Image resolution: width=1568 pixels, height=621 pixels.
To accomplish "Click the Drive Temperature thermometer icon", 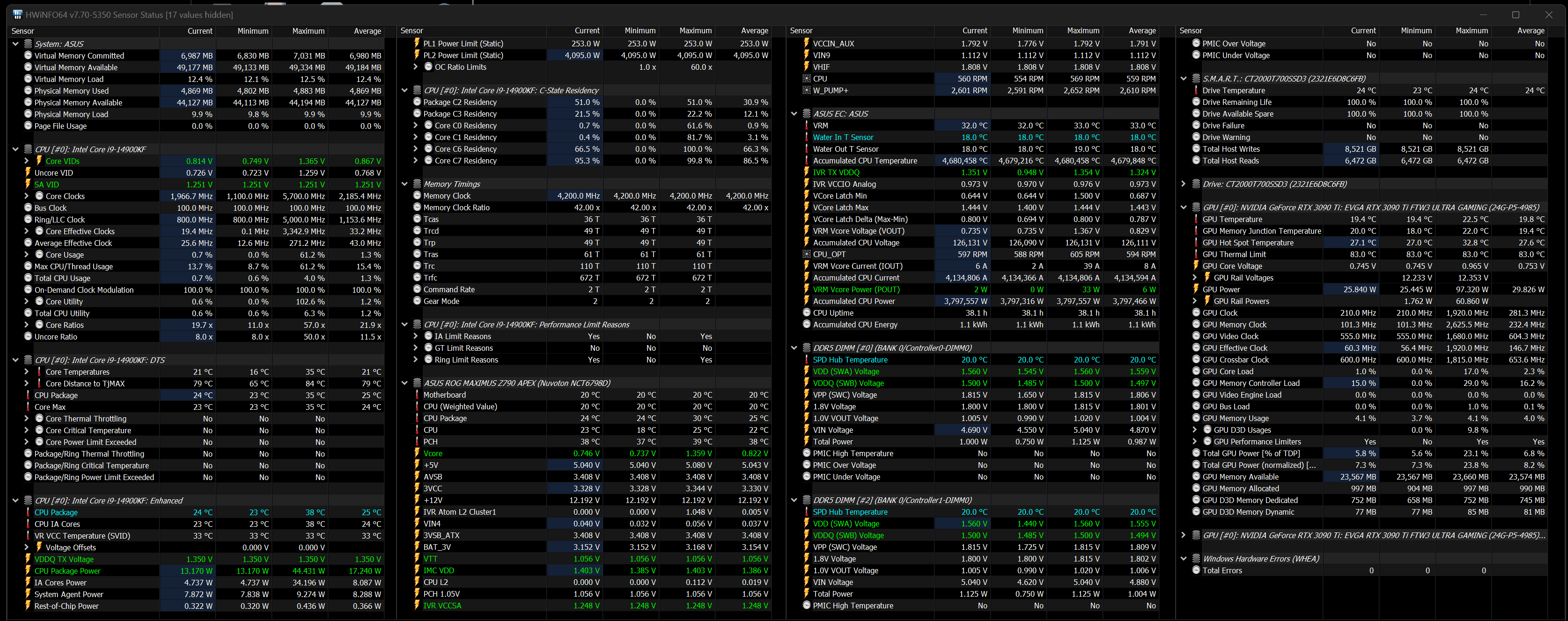I will pyautogui.click(x=1196, y=90).
